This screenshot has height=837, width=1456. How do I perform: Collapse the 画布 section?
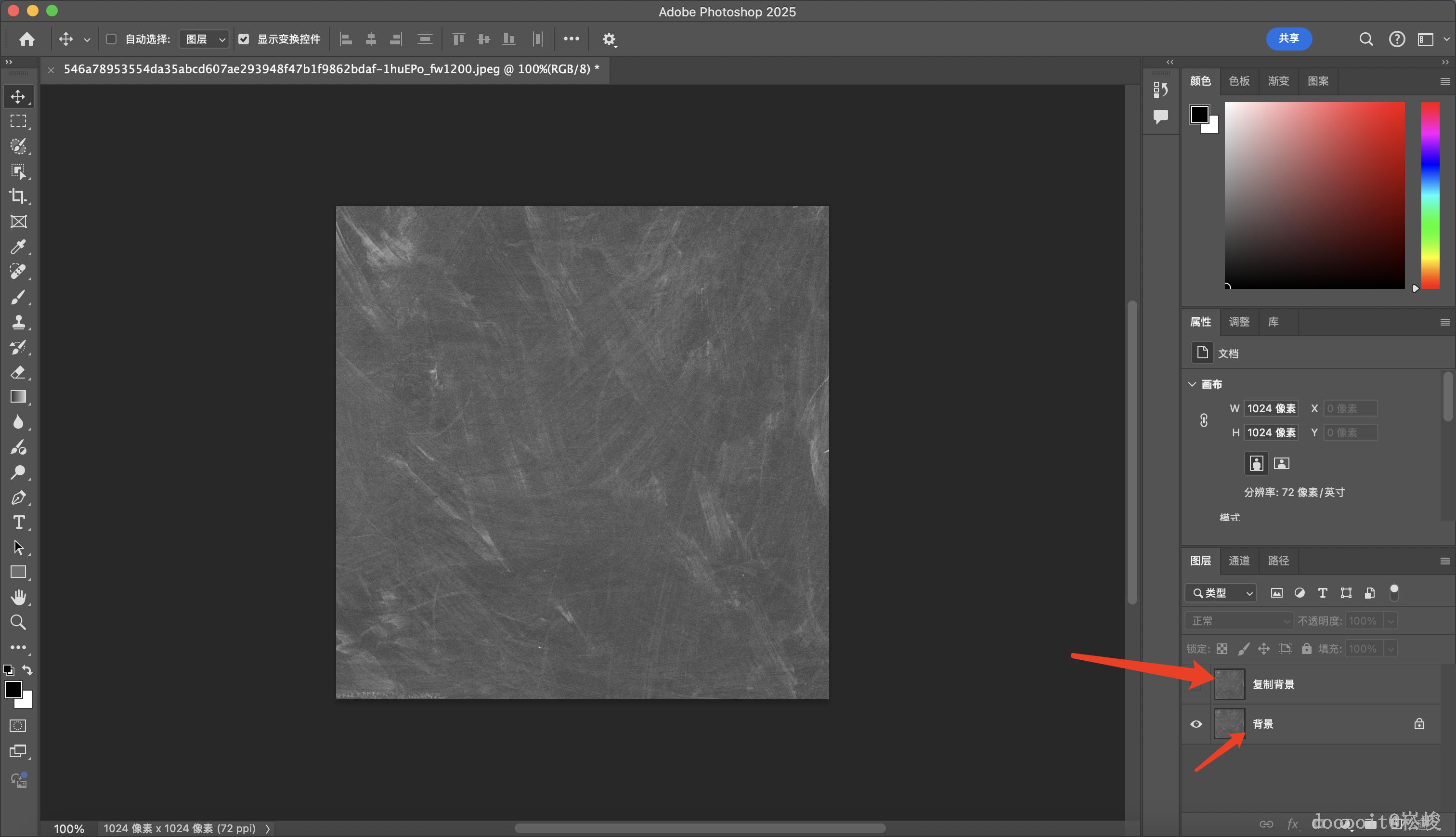1192,384
